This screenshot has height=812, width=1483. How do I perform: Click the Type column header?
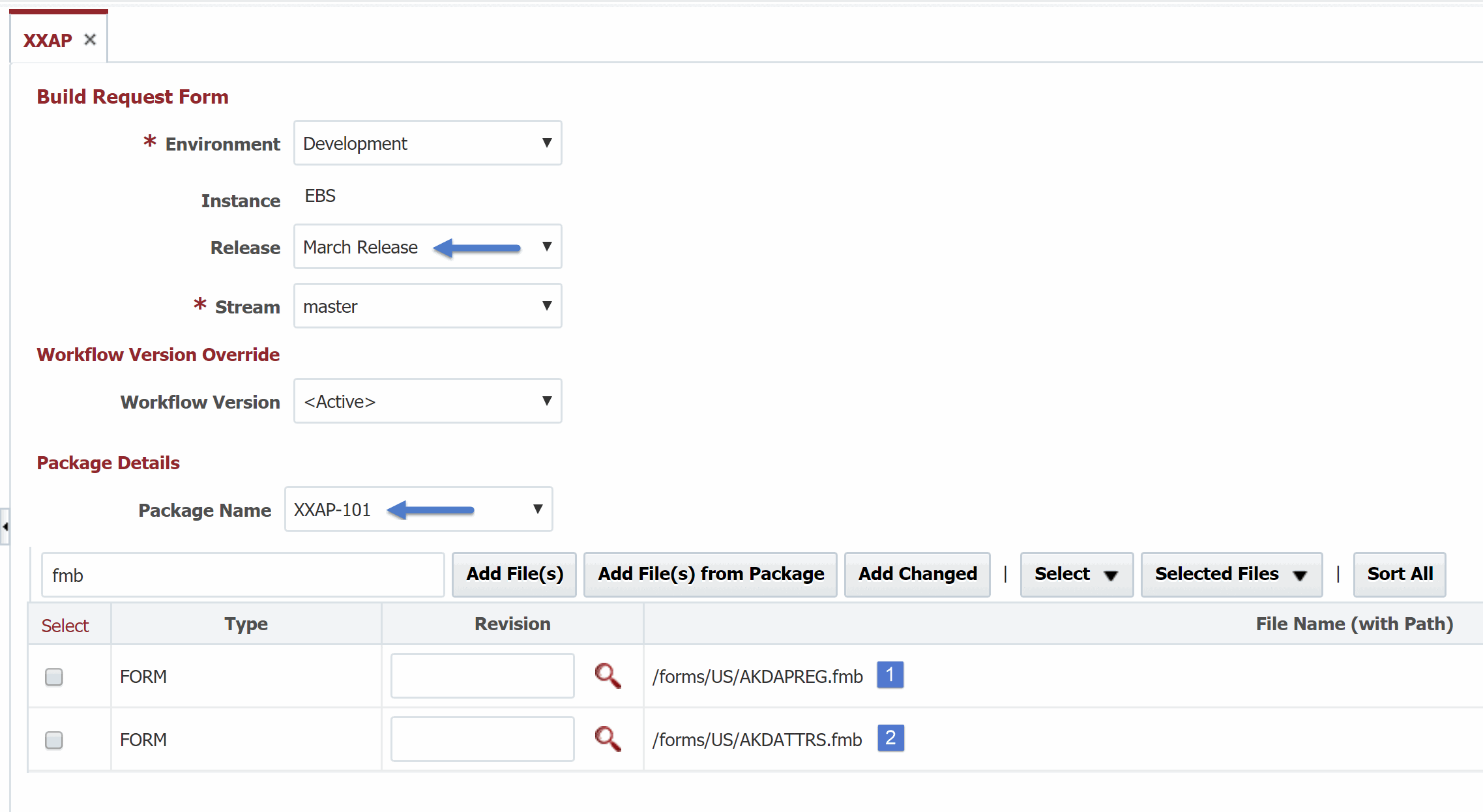(x=246, y=624)
